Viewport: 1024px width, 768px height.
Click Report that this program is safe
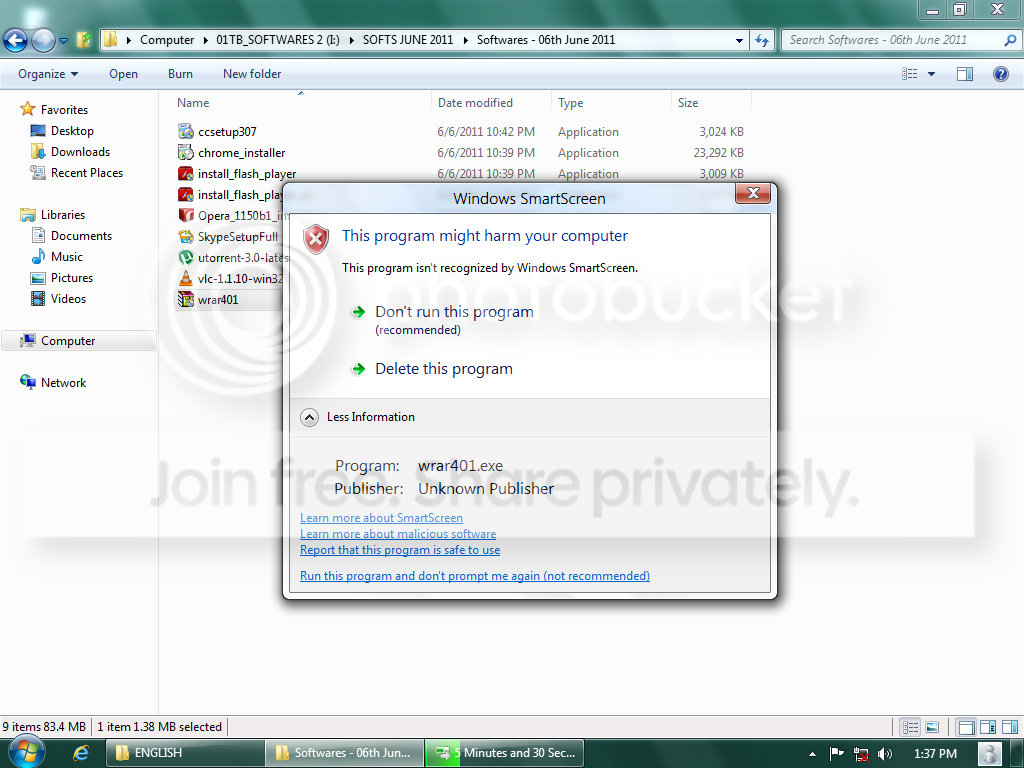(400, 550)
